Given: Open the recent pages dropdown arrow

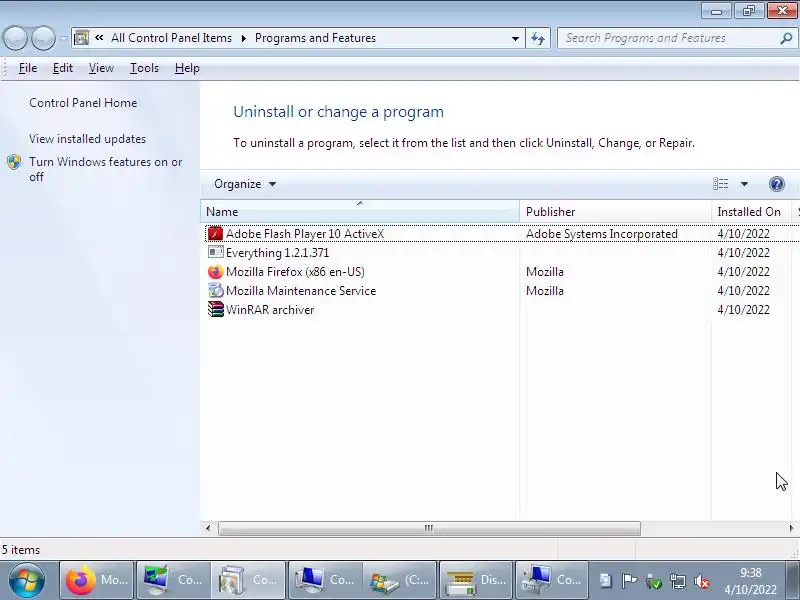Looking at the screenshot, I should point(63,38).
